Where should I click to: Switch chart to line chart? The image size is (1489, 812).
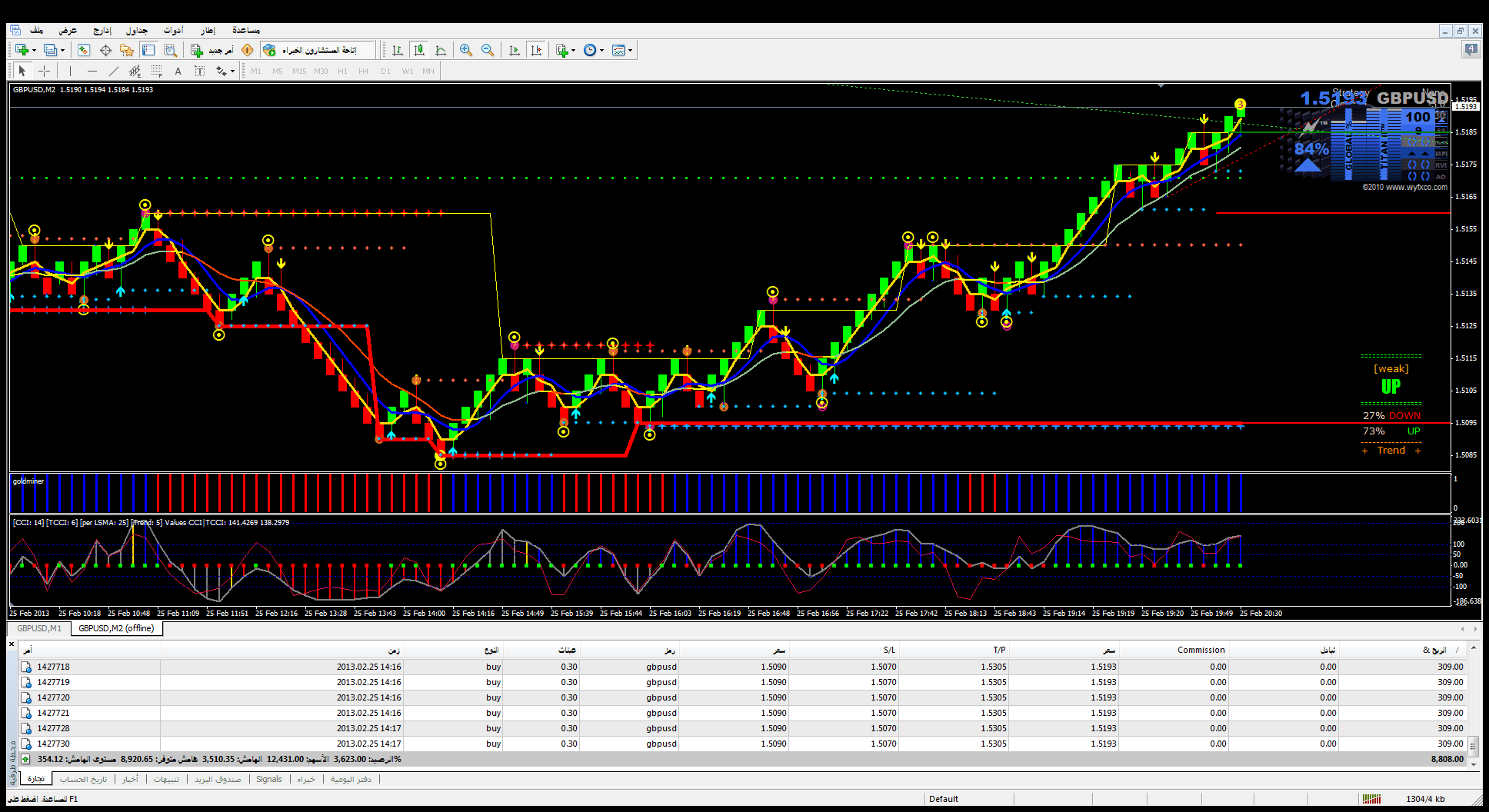[441, 50]
